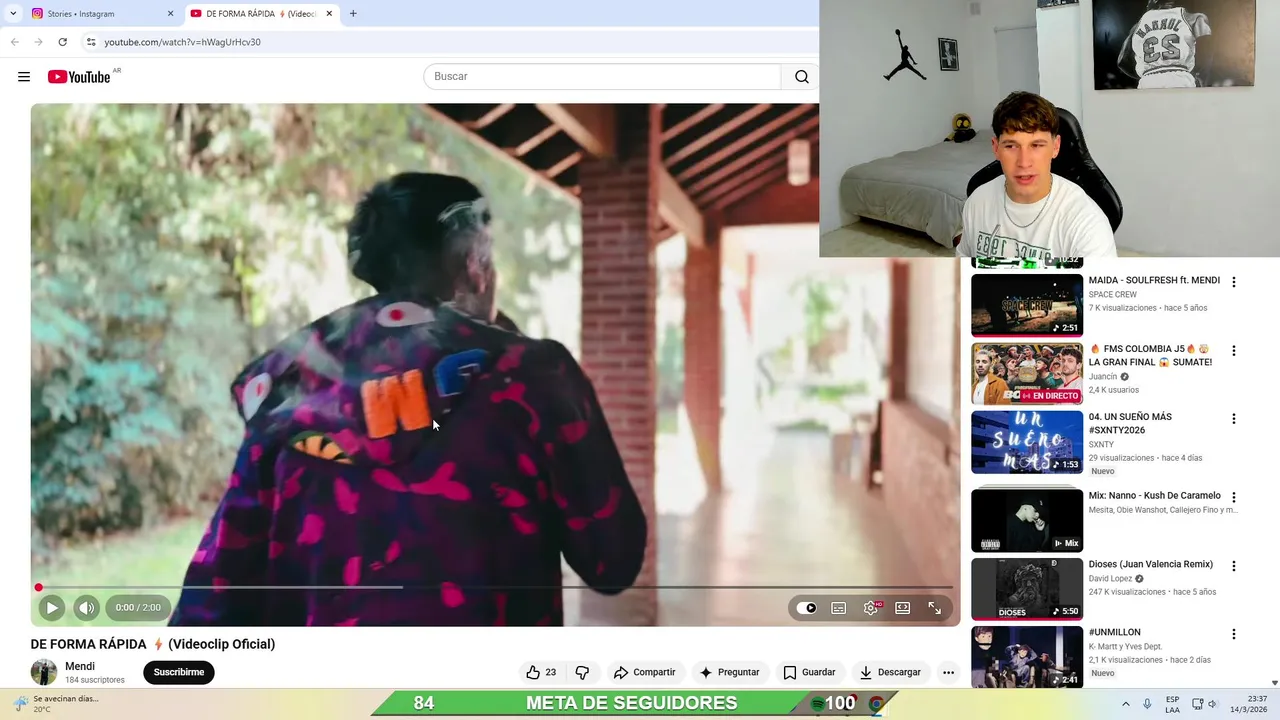Open Chrome from the taskbar

pyautogui.click(x=876, y=704)
